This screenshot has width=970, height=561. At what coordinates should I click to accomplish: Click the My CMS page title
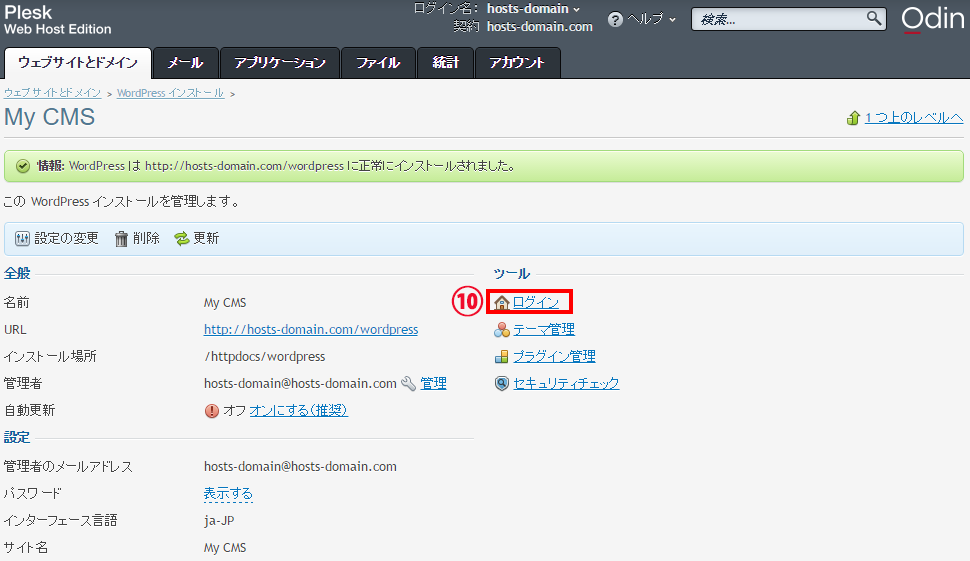tap(49, 118)
